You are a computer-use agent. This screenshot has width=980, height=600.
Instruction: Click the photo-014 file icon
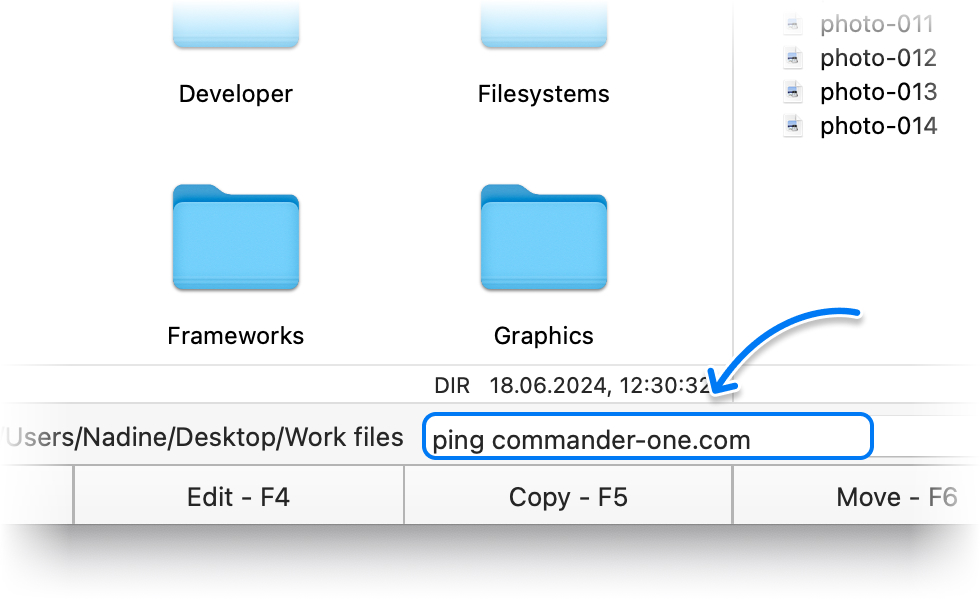(x=793, y=126)
